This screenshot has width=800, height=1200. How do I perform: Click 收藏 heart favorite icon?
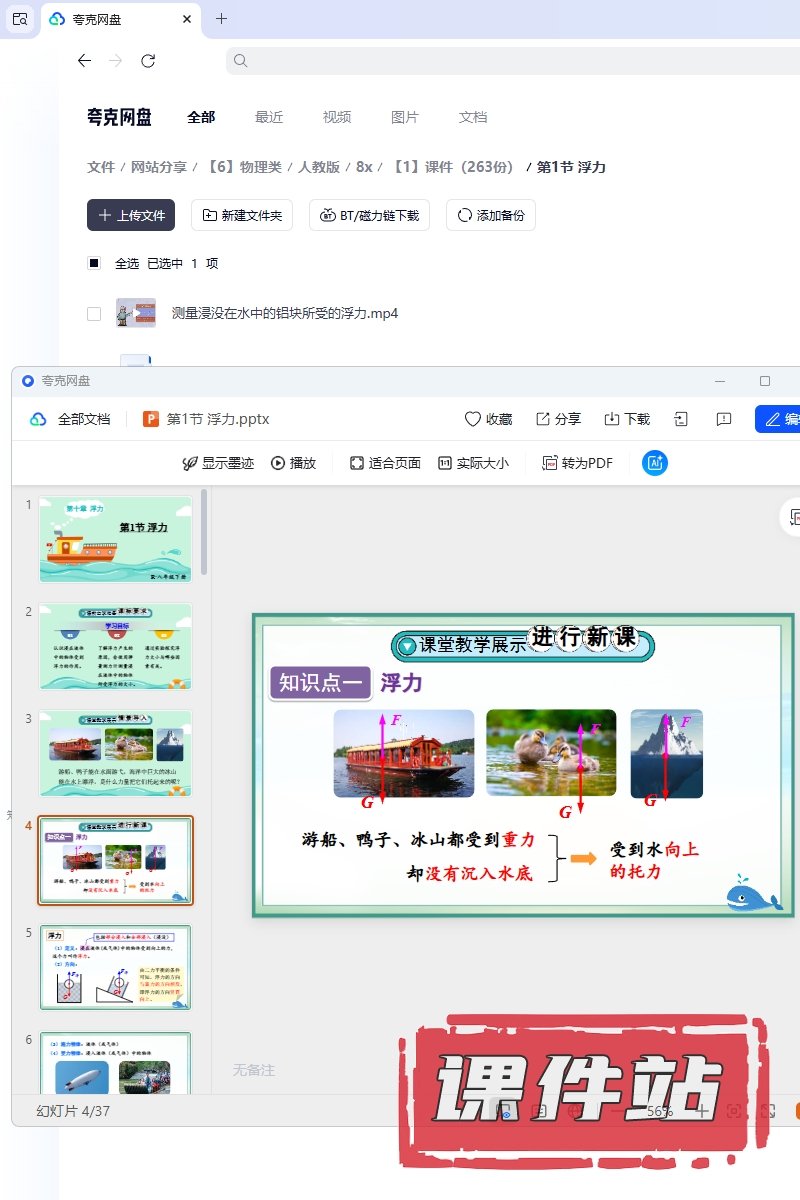pyautogui.click(x=473, y=419)
